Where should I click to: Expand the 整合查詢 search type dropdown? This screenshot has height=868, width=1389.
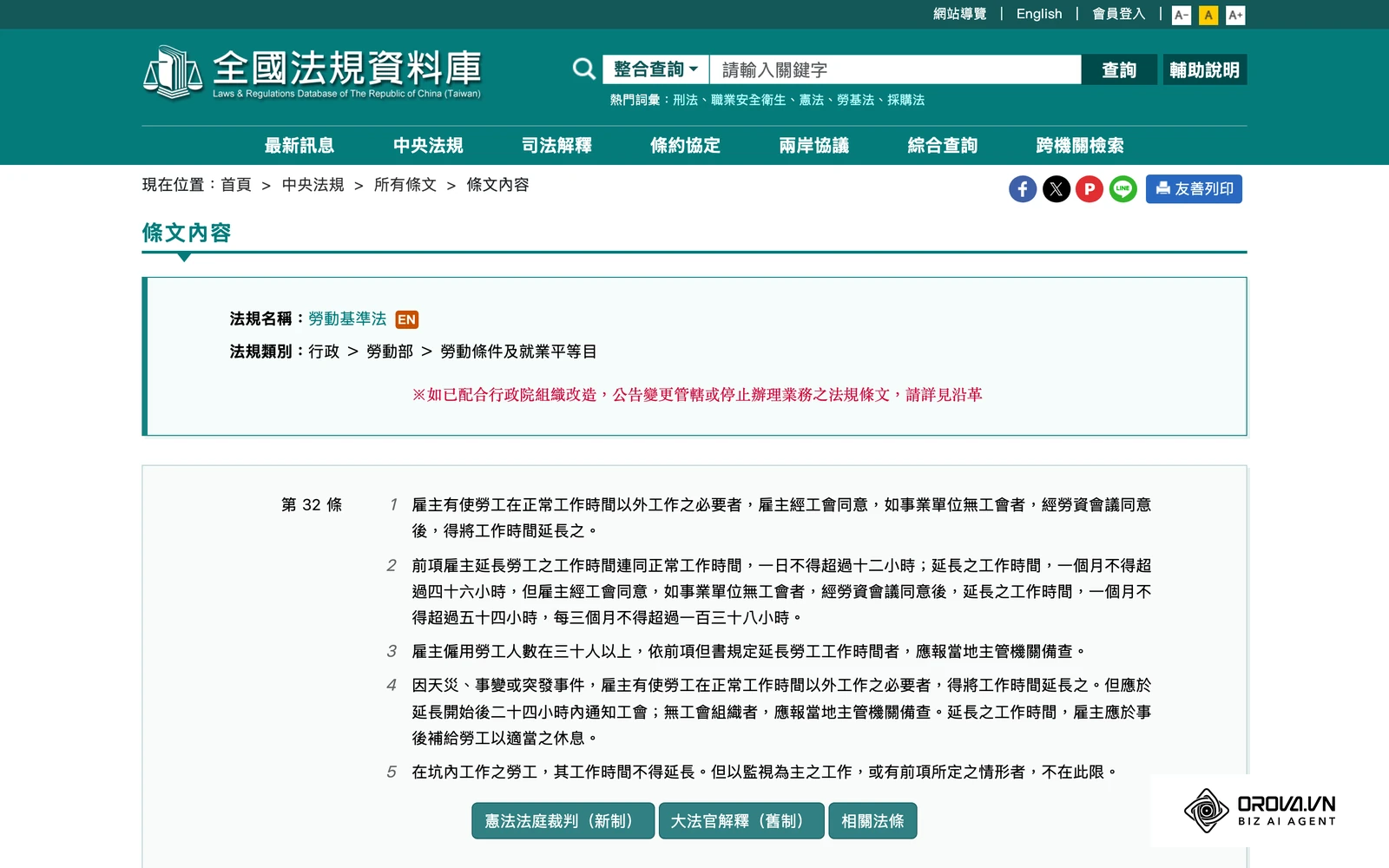click(x=656, y=69)
